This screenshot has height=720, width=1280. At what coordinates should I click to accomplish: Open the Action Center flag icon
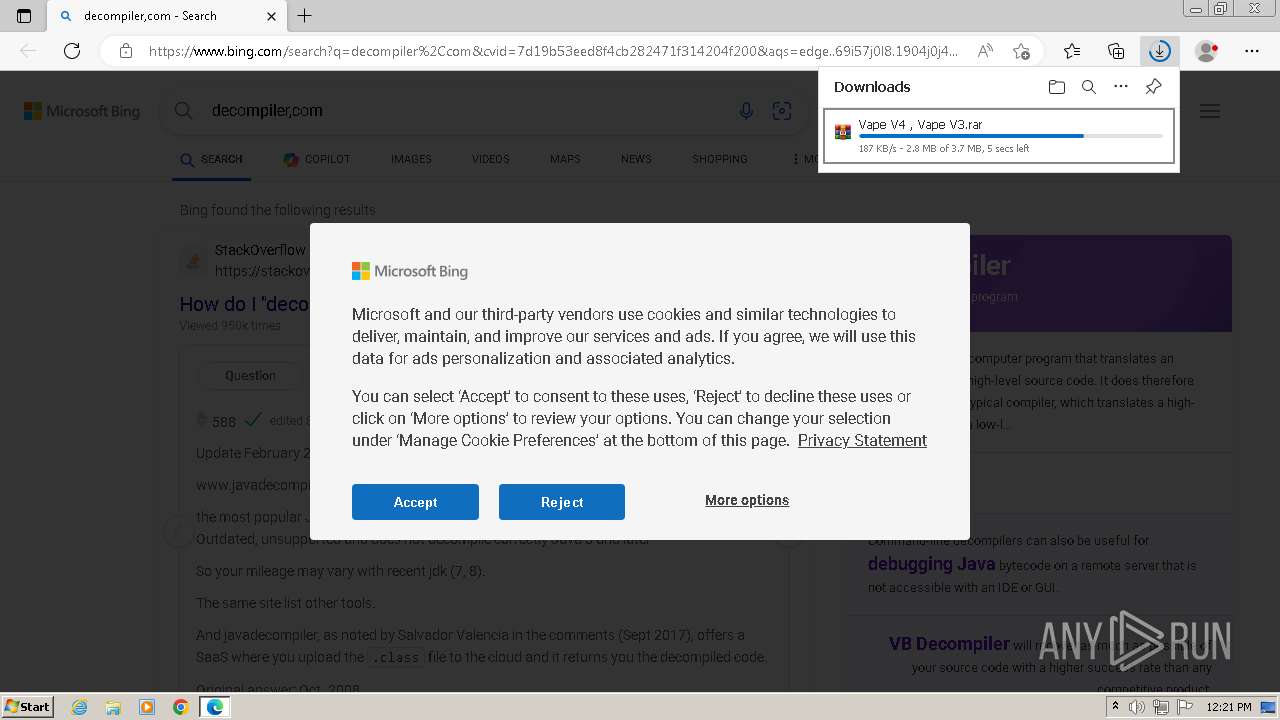coord(1184,707)
